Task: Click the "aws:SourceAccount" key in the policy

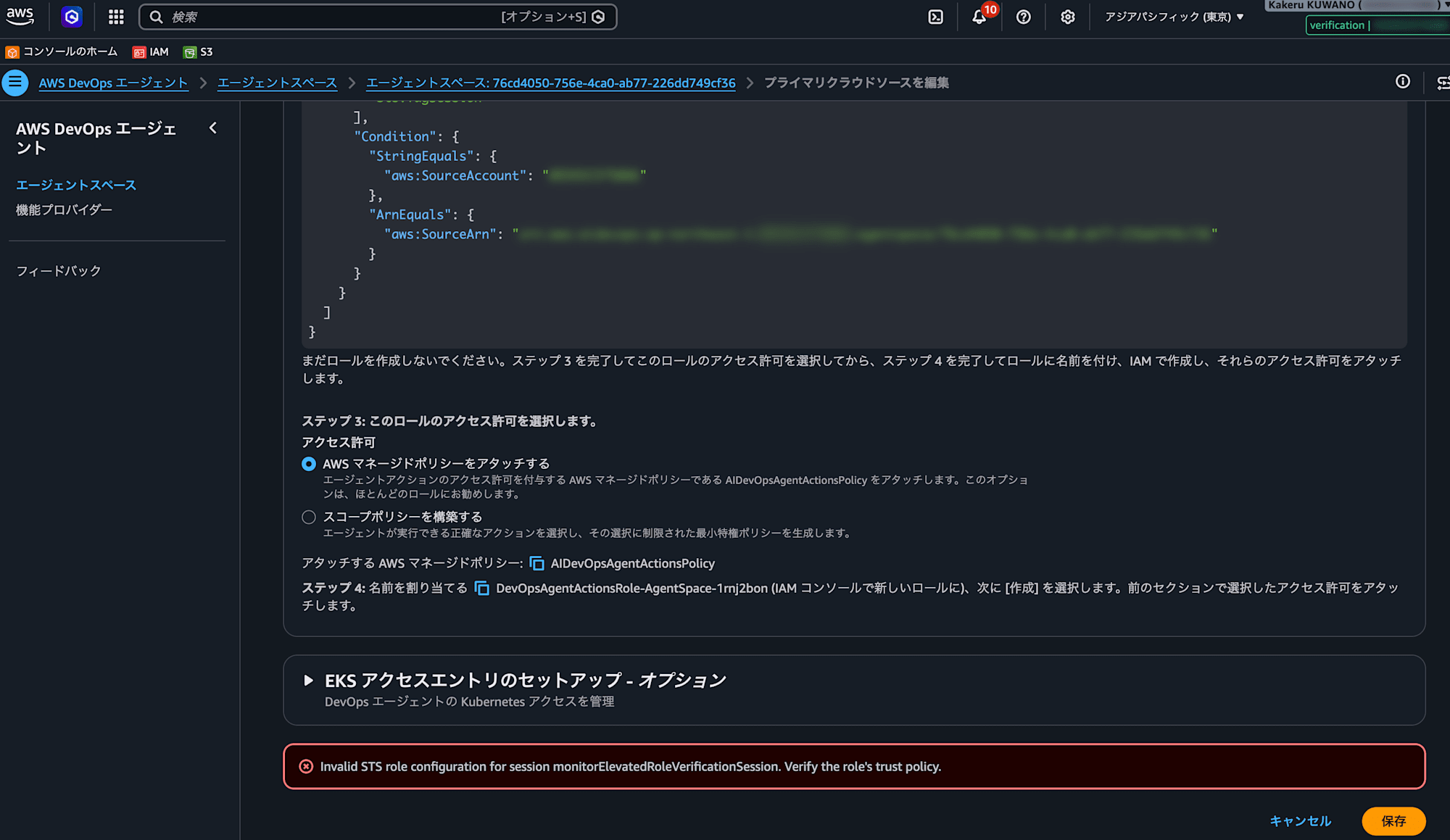Action: tap(455, 175)
